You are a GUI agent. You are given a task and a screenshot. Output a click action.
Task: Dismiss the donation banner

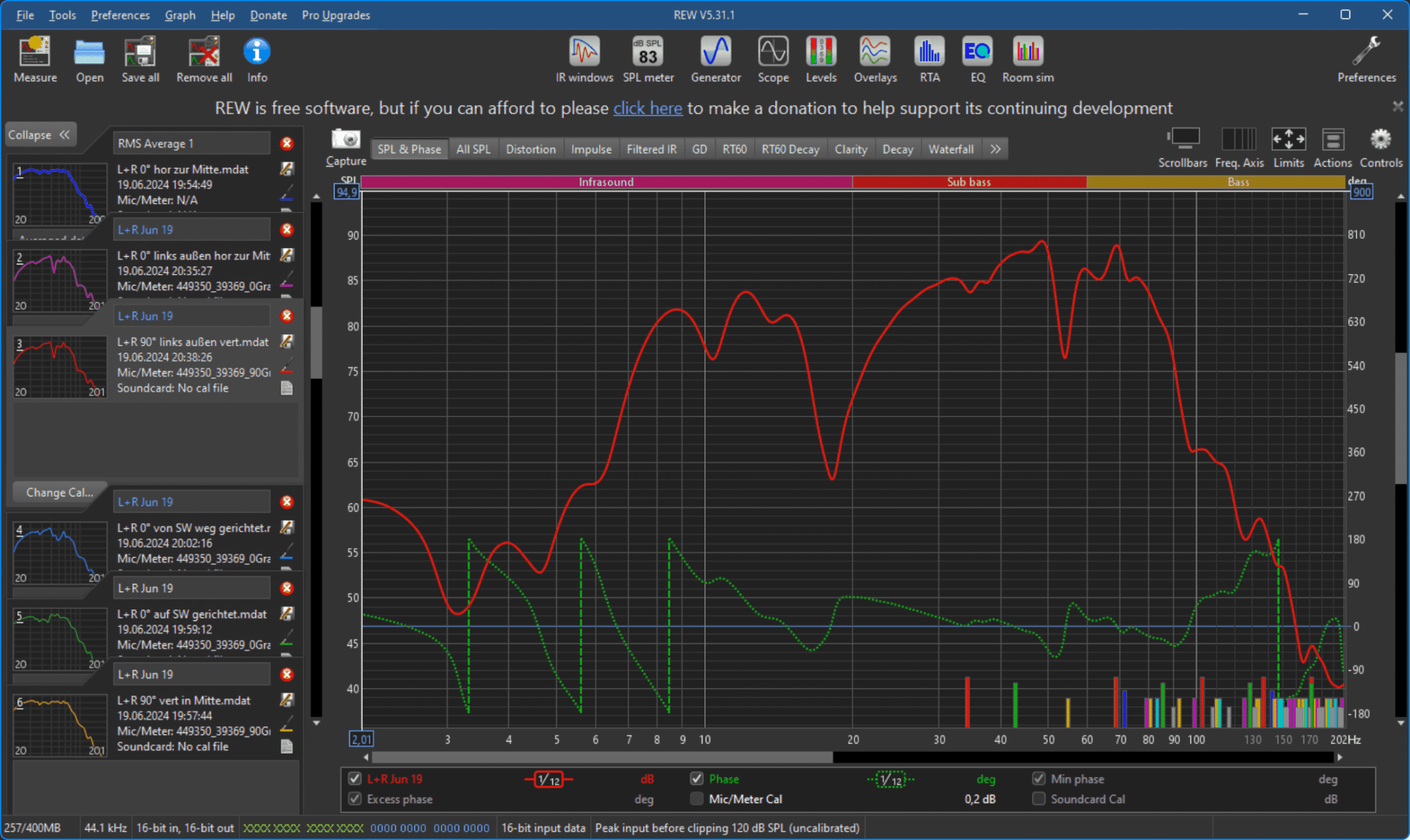[1397, 107]
